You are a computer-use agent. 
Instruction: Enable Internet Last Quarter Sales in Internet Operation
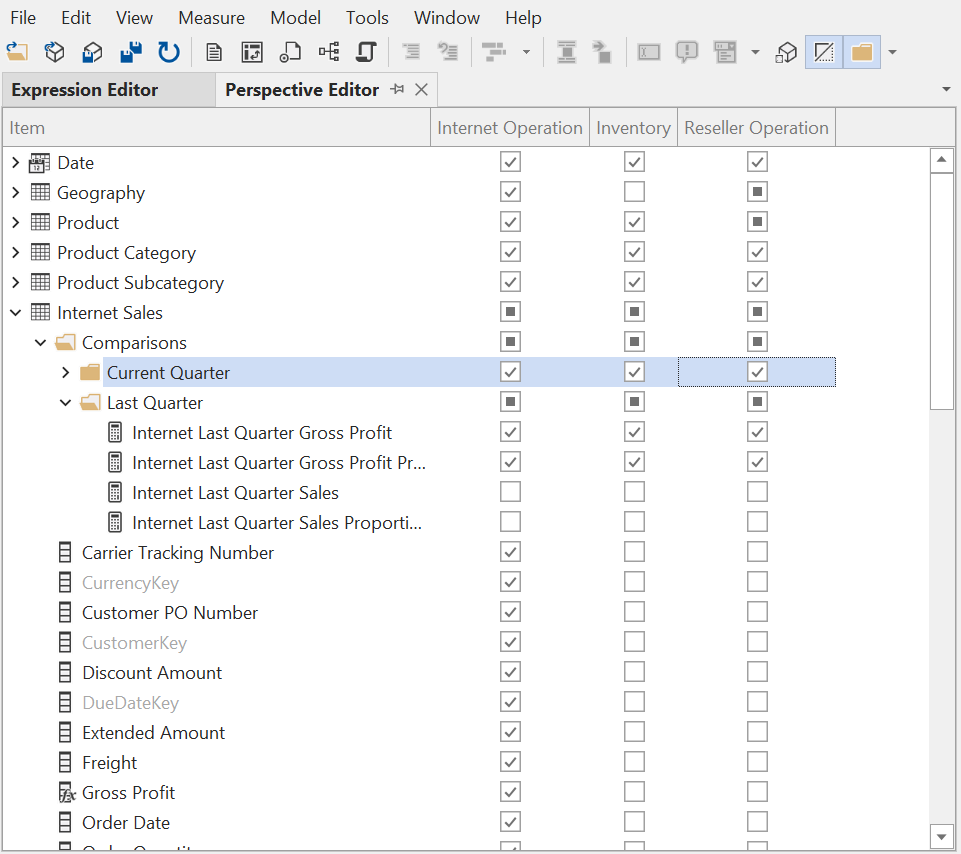click(x=510, y=491)
